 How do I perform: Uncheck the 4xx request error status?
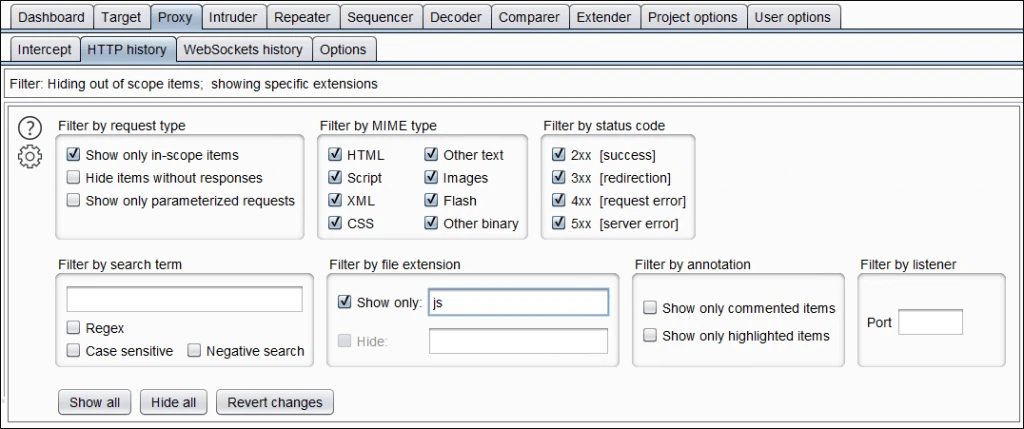(x=558, y=200)
